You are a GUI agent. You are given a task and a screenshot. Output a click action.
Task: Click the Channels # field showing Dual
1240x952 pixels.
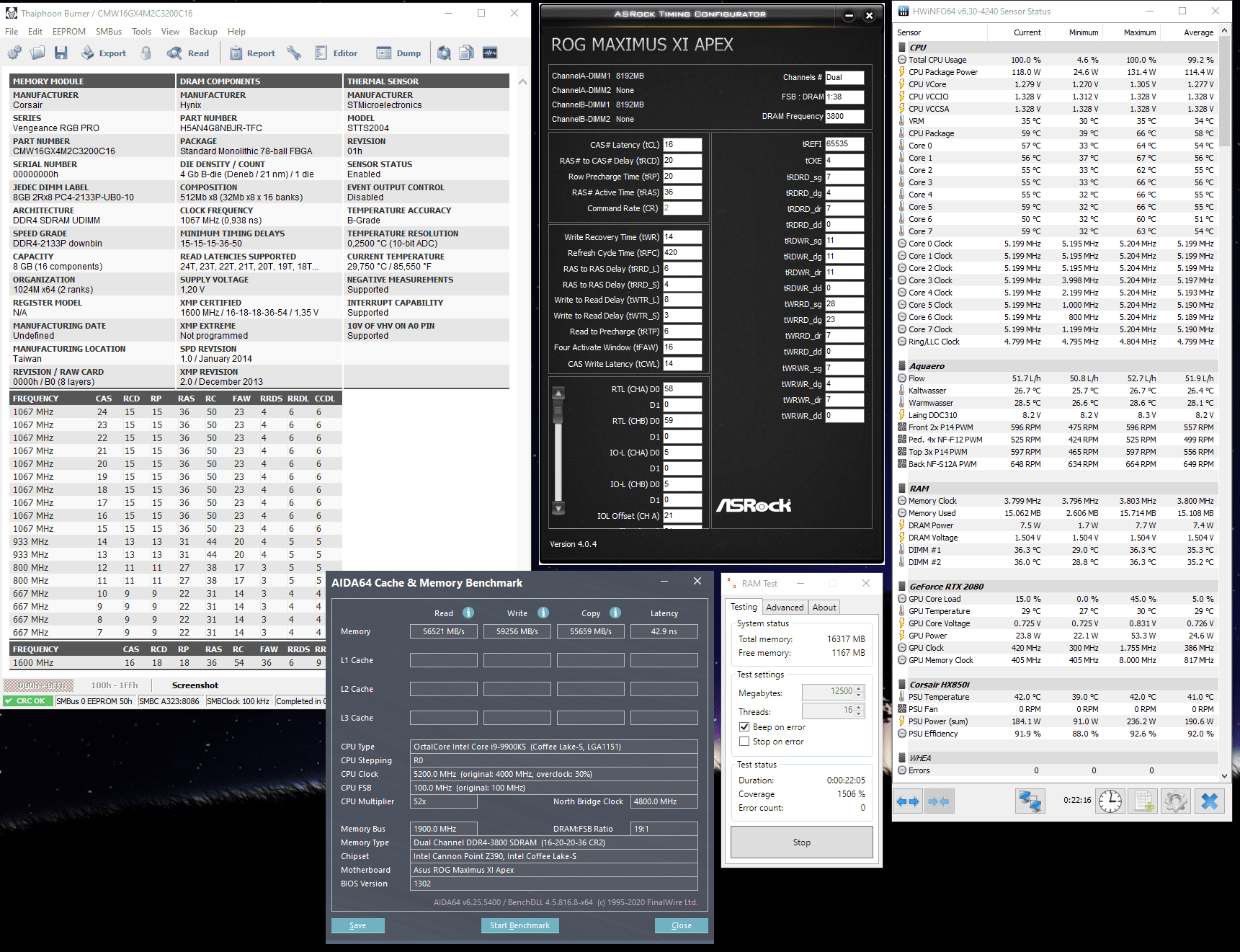(844, 77)
